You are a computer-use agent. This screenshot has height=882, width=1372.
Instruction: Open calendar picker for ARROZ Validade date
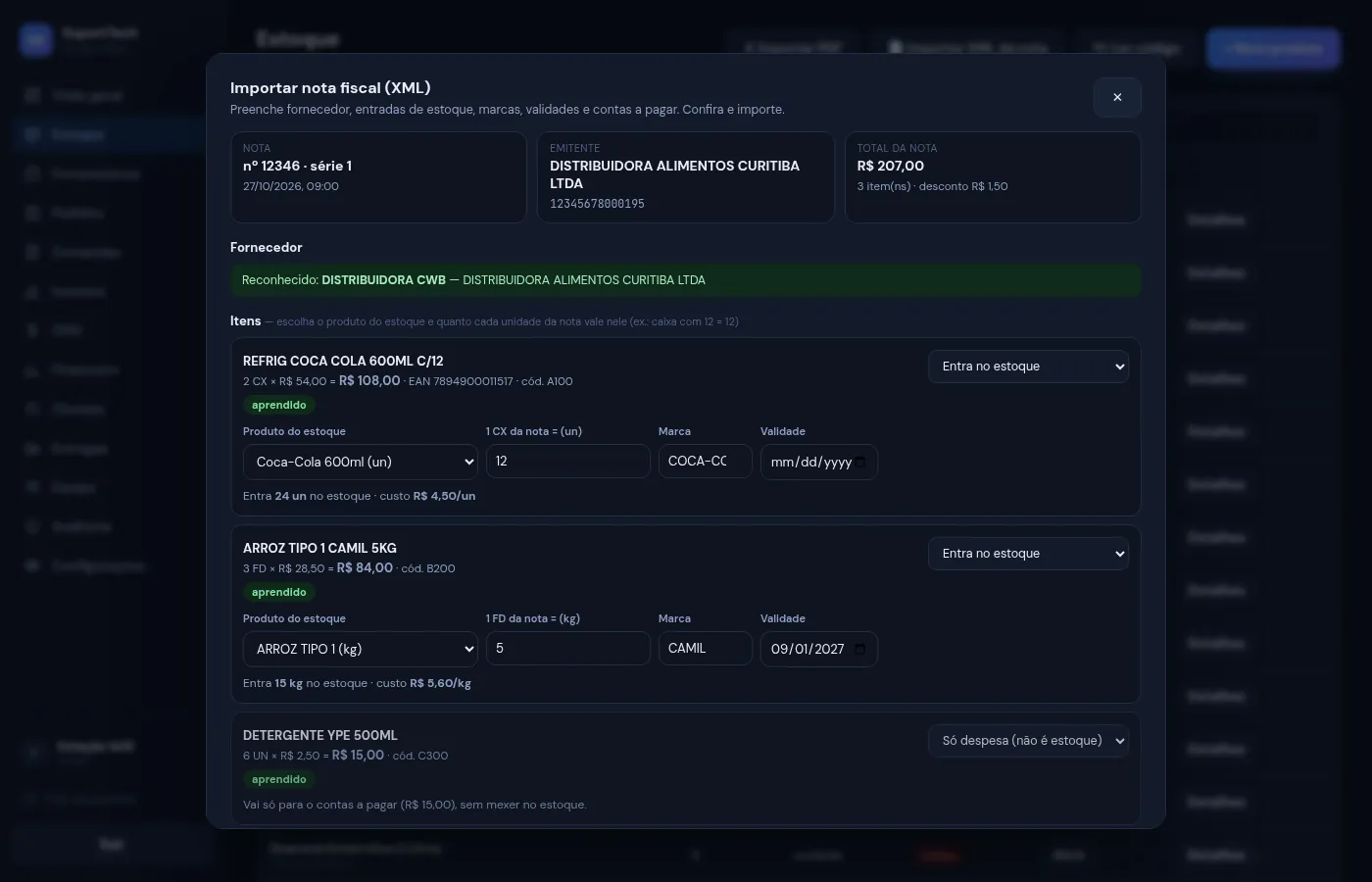[860, 649]
